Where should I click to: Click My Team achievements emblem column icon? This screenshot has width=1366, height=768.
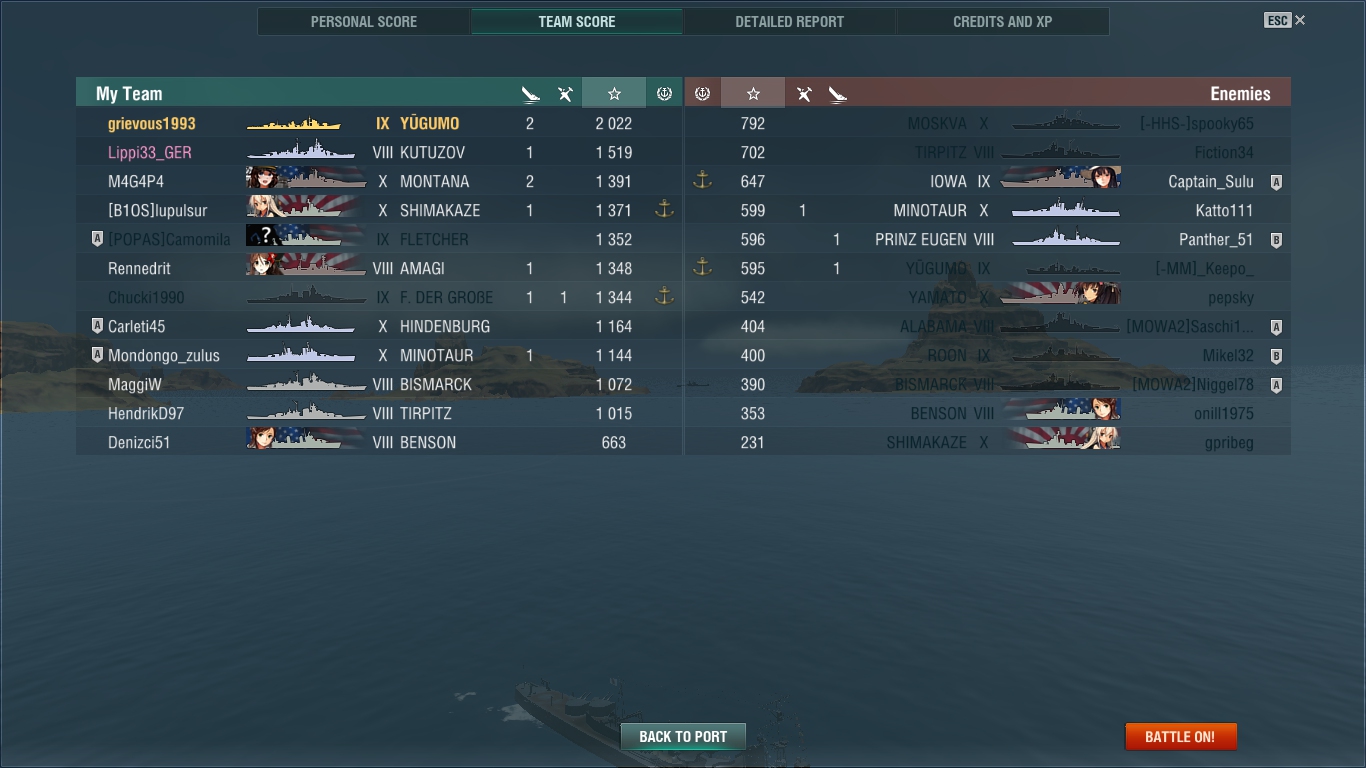click(x=664, y=93)
